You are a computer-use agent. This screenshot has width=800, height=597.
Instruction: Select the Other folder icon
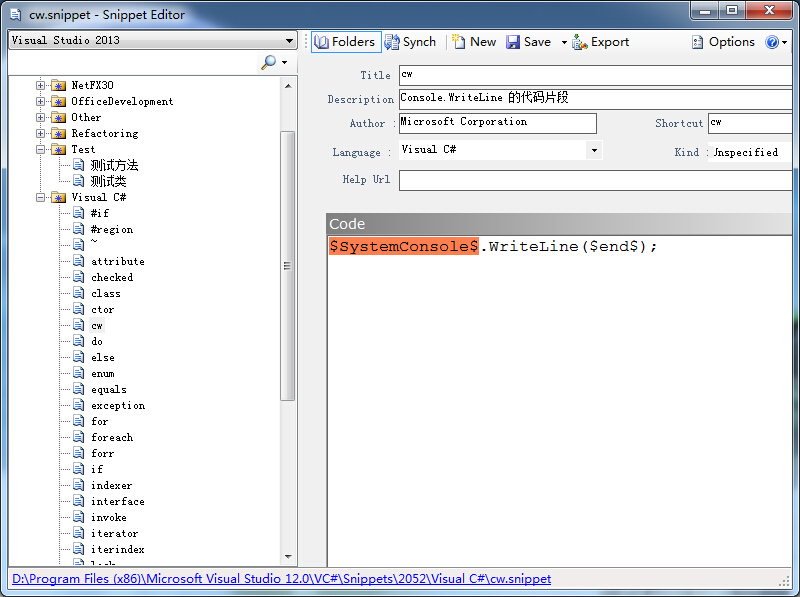59,117
